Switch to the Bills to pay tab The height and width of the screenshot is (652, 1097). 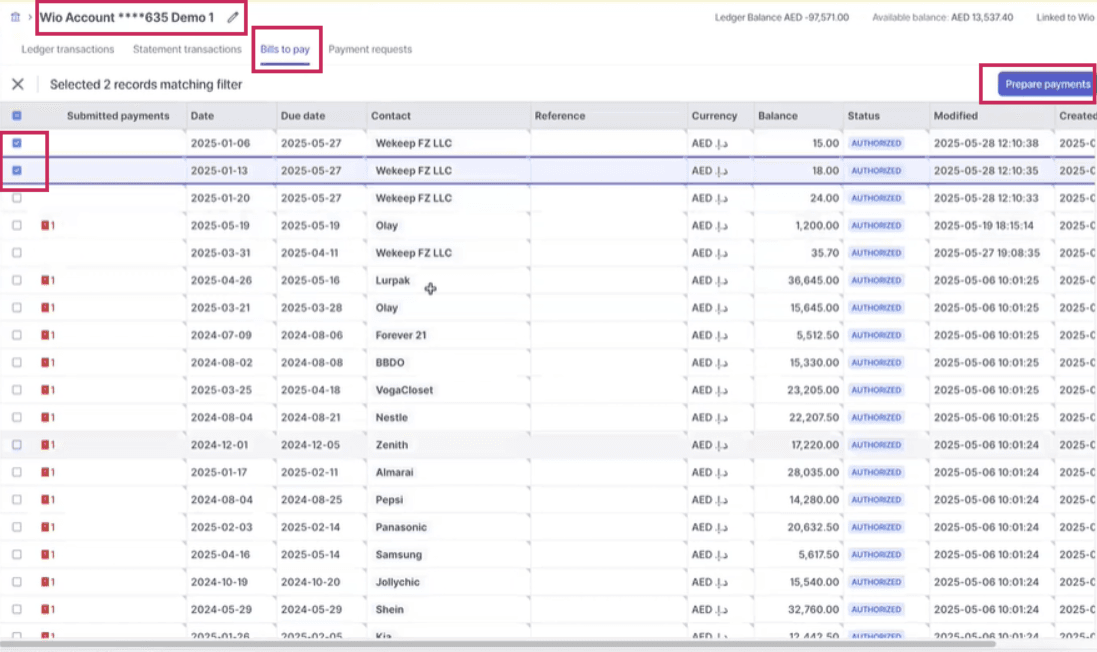click(x=285, y=49)
